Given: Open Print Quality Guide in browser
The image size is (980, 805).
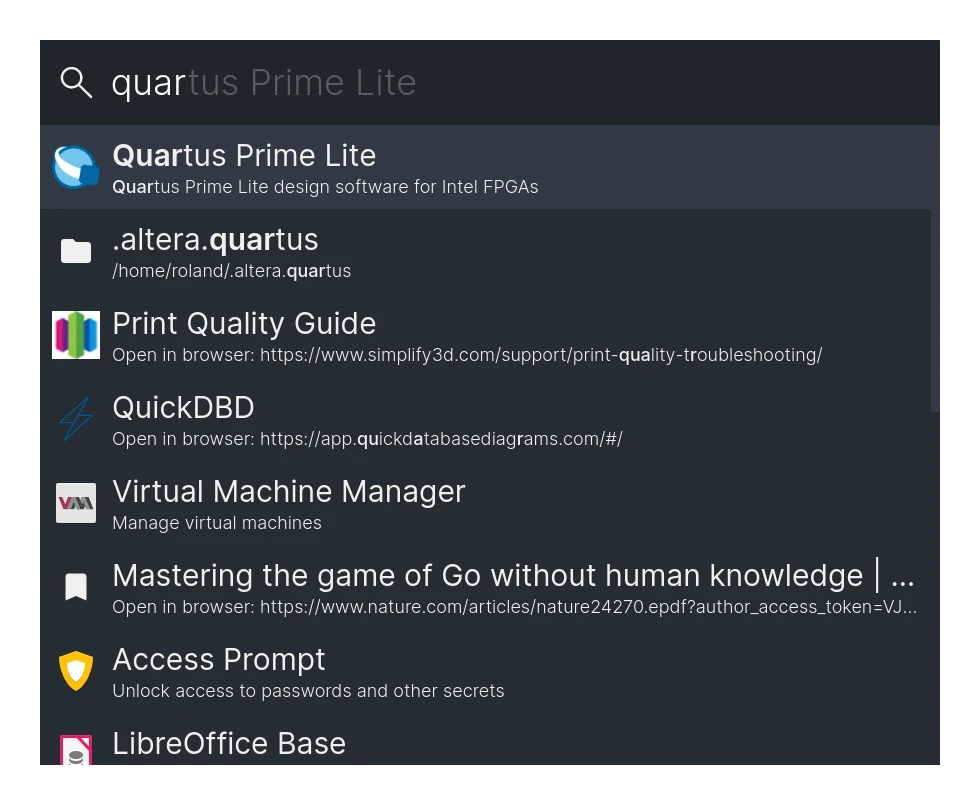Looking at the screenshot, I should (x=485, y=335).
